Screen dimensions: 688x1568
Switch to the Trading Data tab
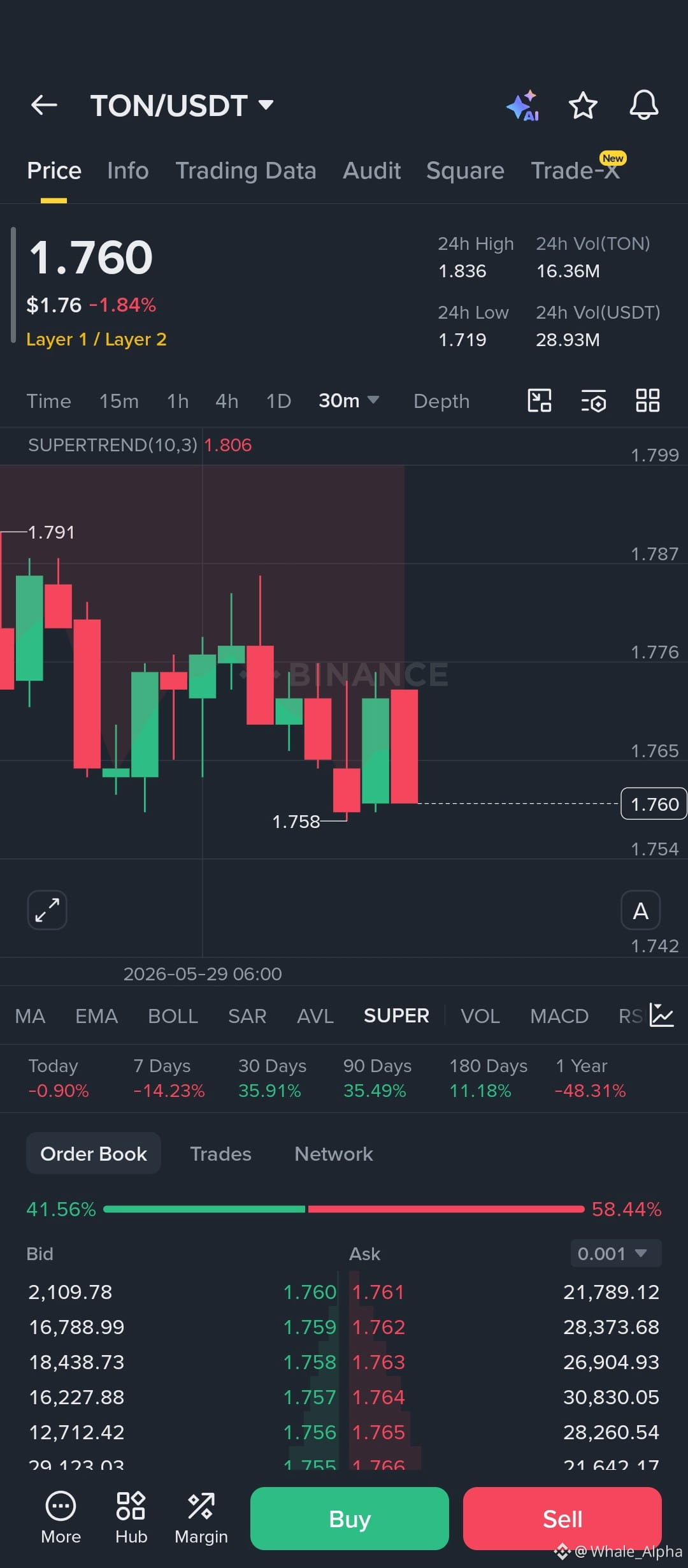246,171
